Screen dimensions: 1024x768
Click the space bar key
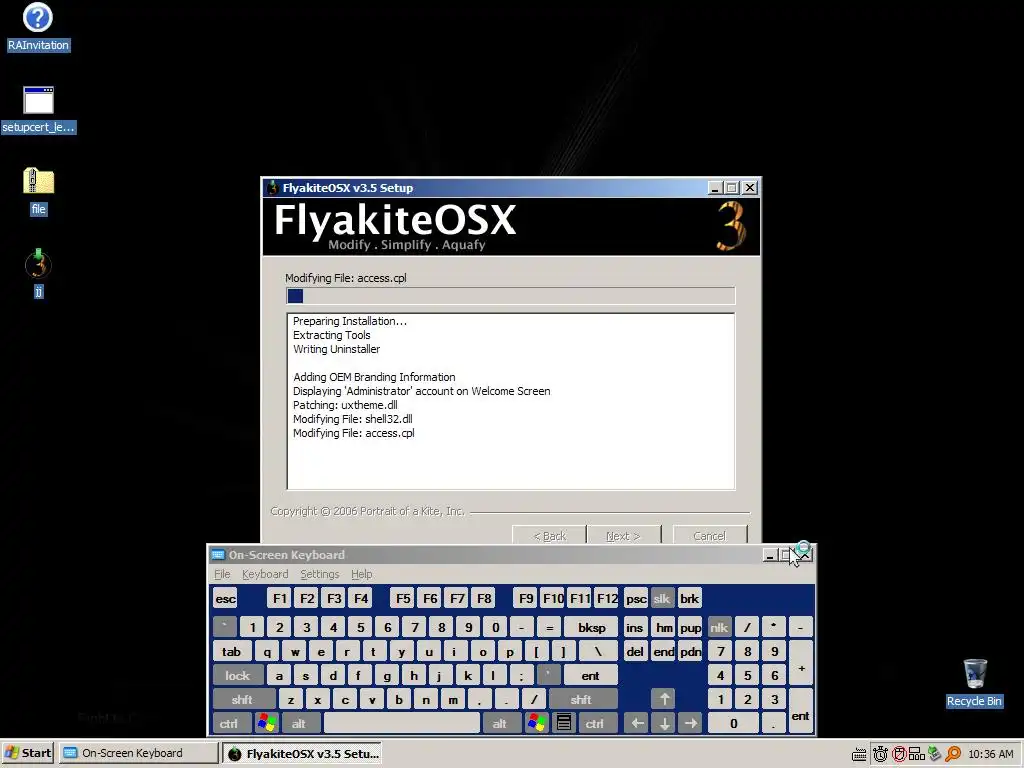pos(402,723)
